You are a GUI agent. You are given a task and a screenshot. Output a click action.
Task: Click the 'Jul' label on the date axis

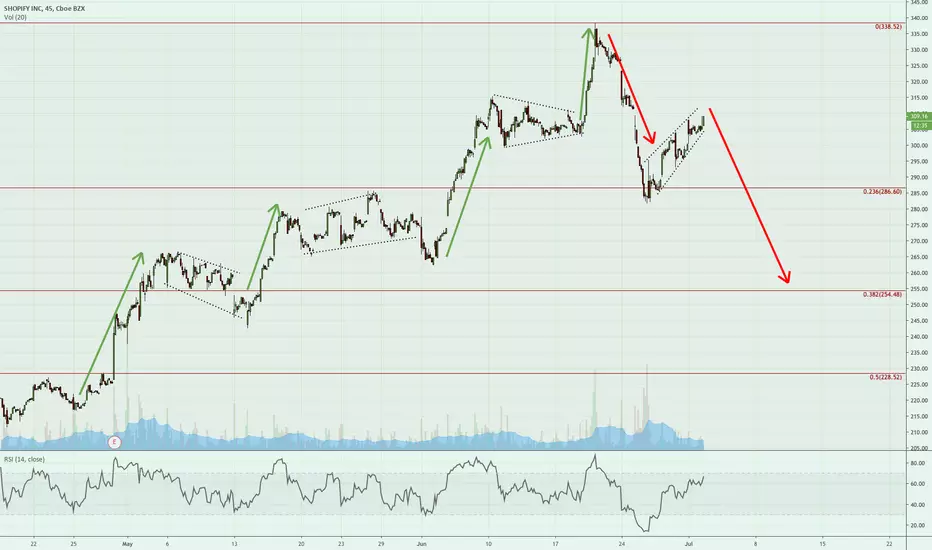coord(689,543)
